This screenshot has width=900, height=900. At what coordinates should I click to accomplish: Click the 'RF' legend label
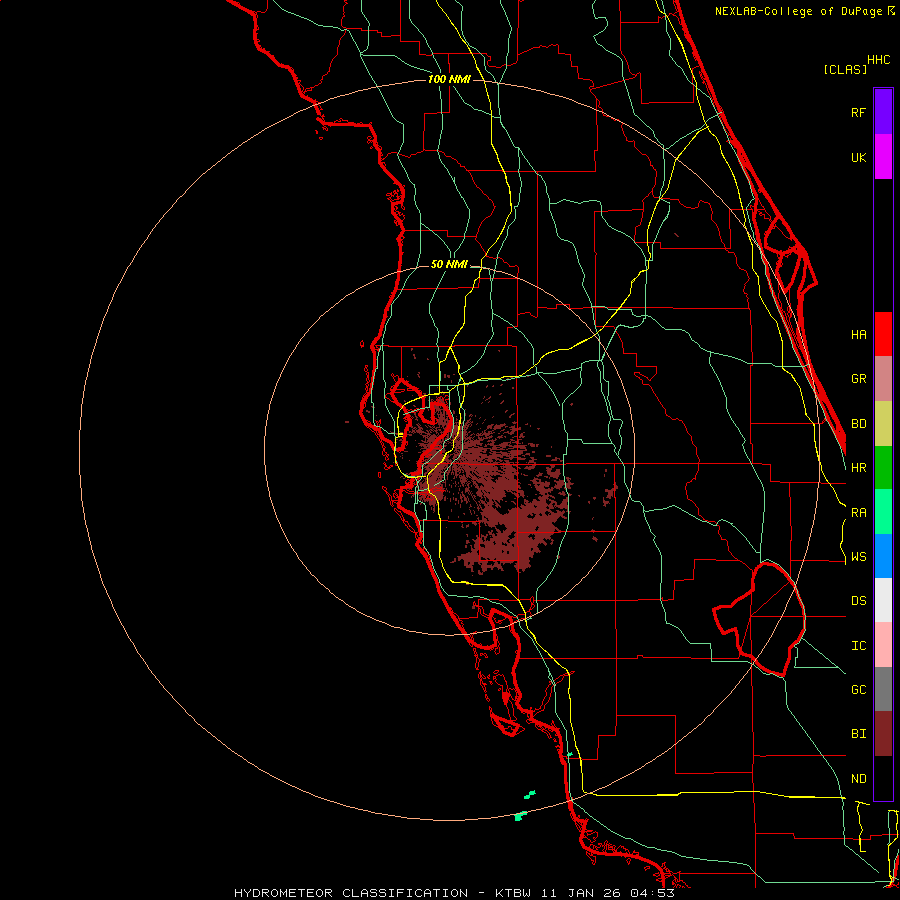pyautogui.click(x=858, y=112)
